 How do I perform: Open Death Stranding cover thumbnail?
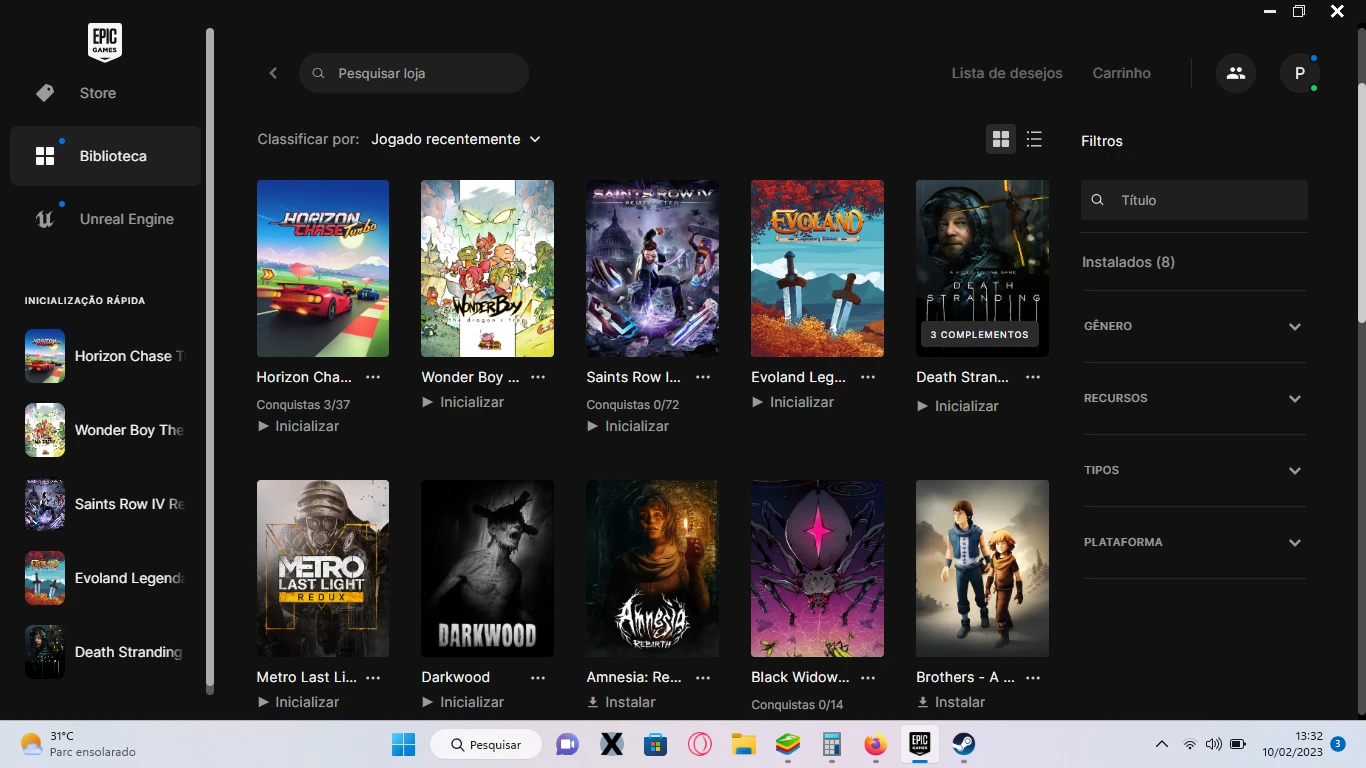point(982,268)
